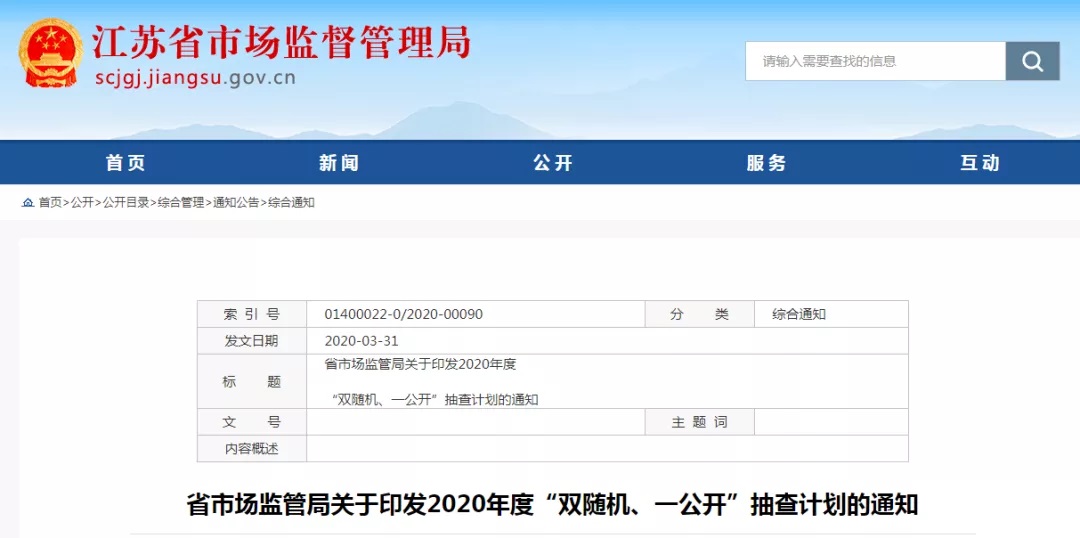Click the 公开 breadcrumb link
This screenshot has width=1080, height=538.
(x=82, y=202)
